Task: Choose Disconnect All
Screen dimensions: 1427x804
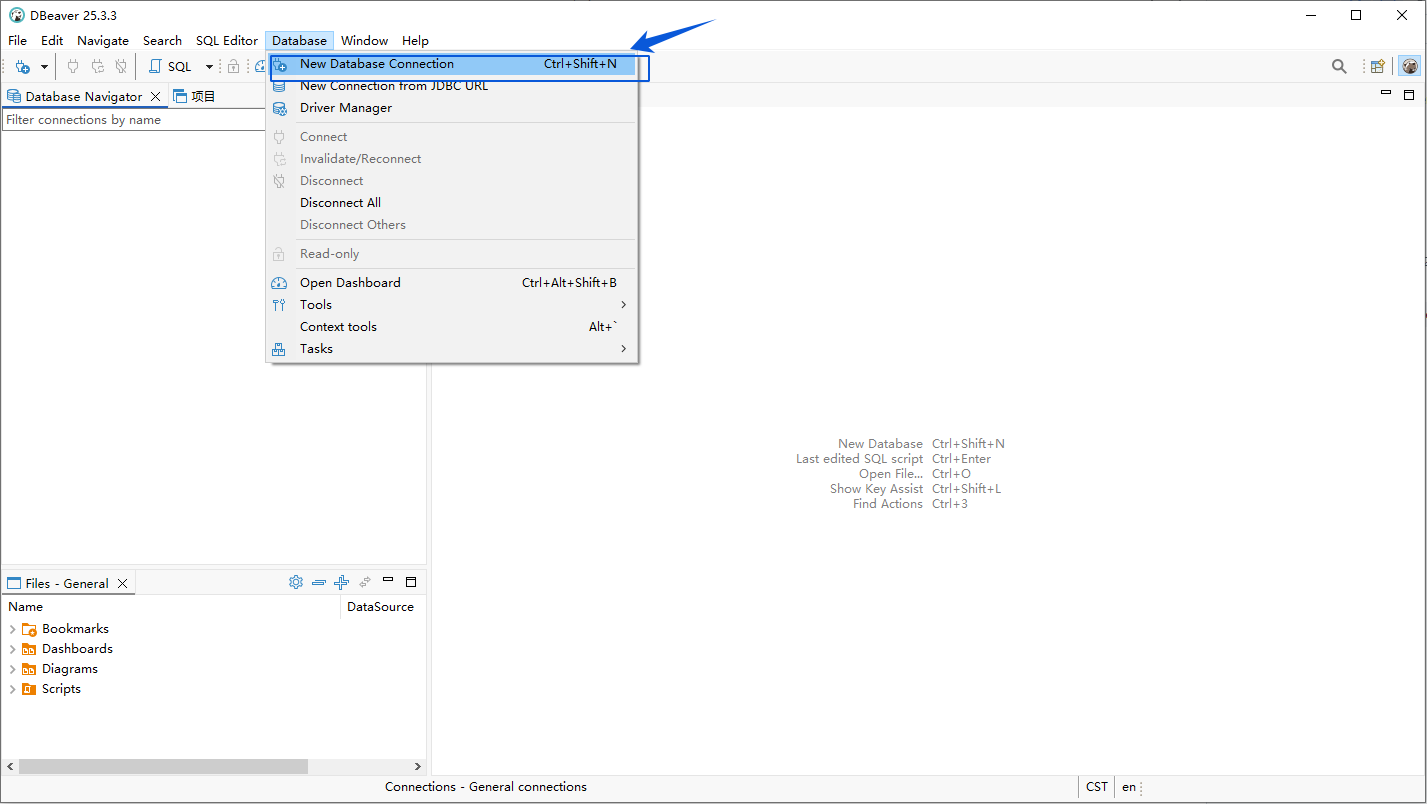Action: tap(452, 203)
